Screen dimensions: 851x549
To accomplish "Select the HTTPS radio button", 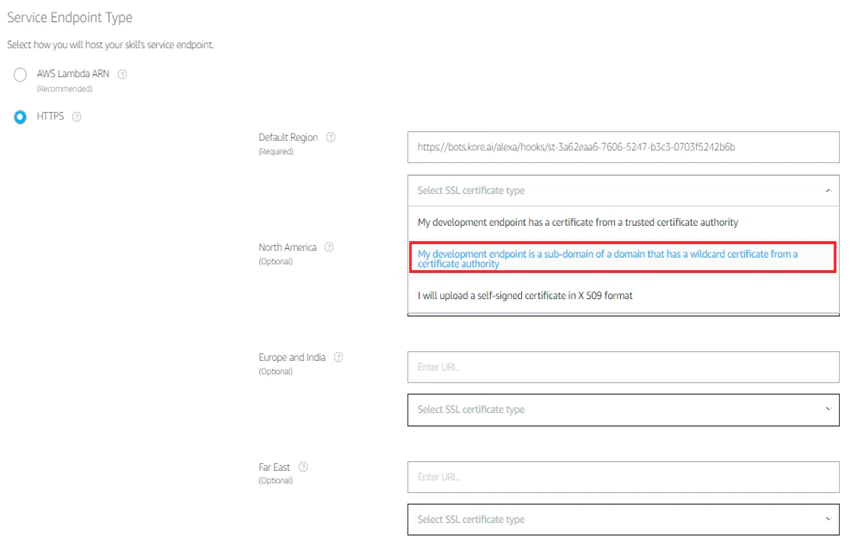I will pyautogui.click(x=20, y=117).
